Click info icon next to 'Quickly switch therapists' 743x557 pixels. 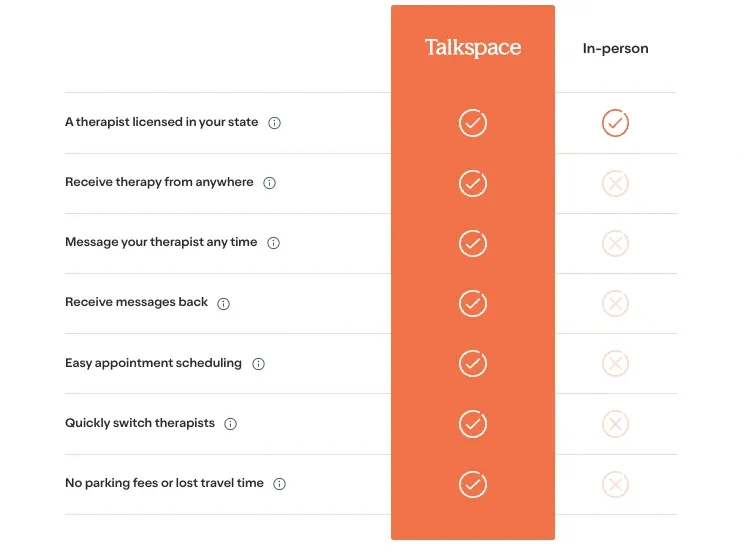[x=231, y=424]
